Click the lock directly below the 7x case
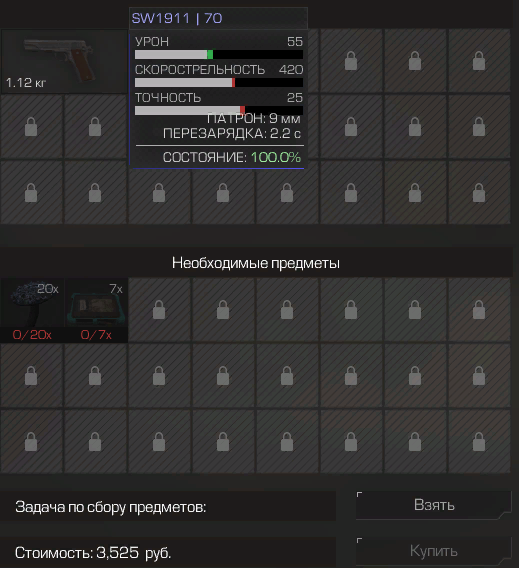The width and height of the screenshot is (519, 568). (95, 376)
